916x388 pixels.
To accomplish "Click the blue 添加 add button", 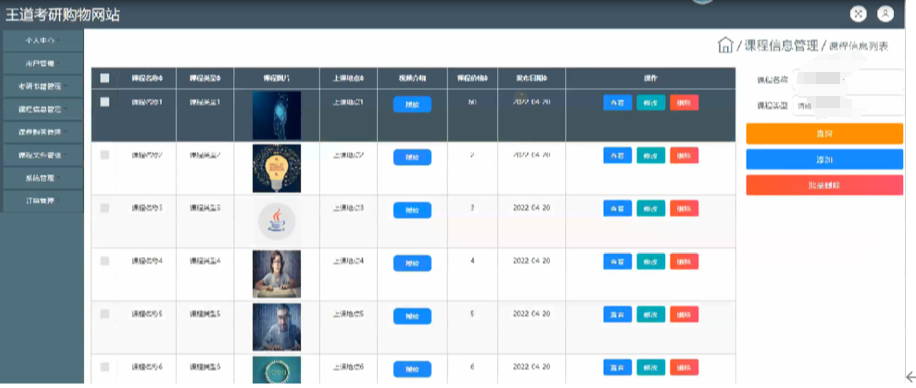I will [x=824, y=159].
